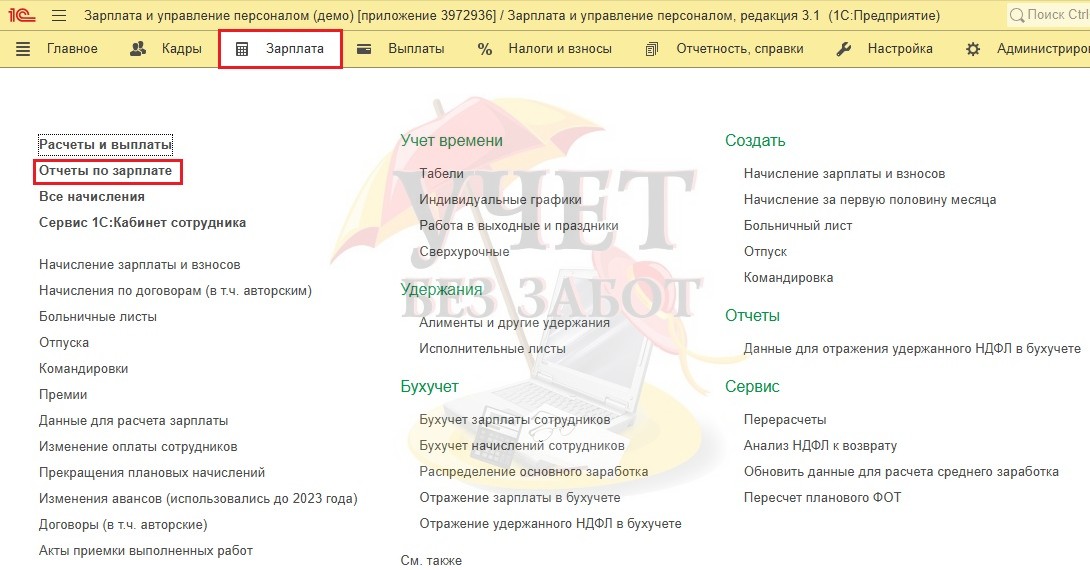Open Исполнительные листы
The width and height of the screenshot is (1090, 570).
pyautogui.click(x=492, y=349)
